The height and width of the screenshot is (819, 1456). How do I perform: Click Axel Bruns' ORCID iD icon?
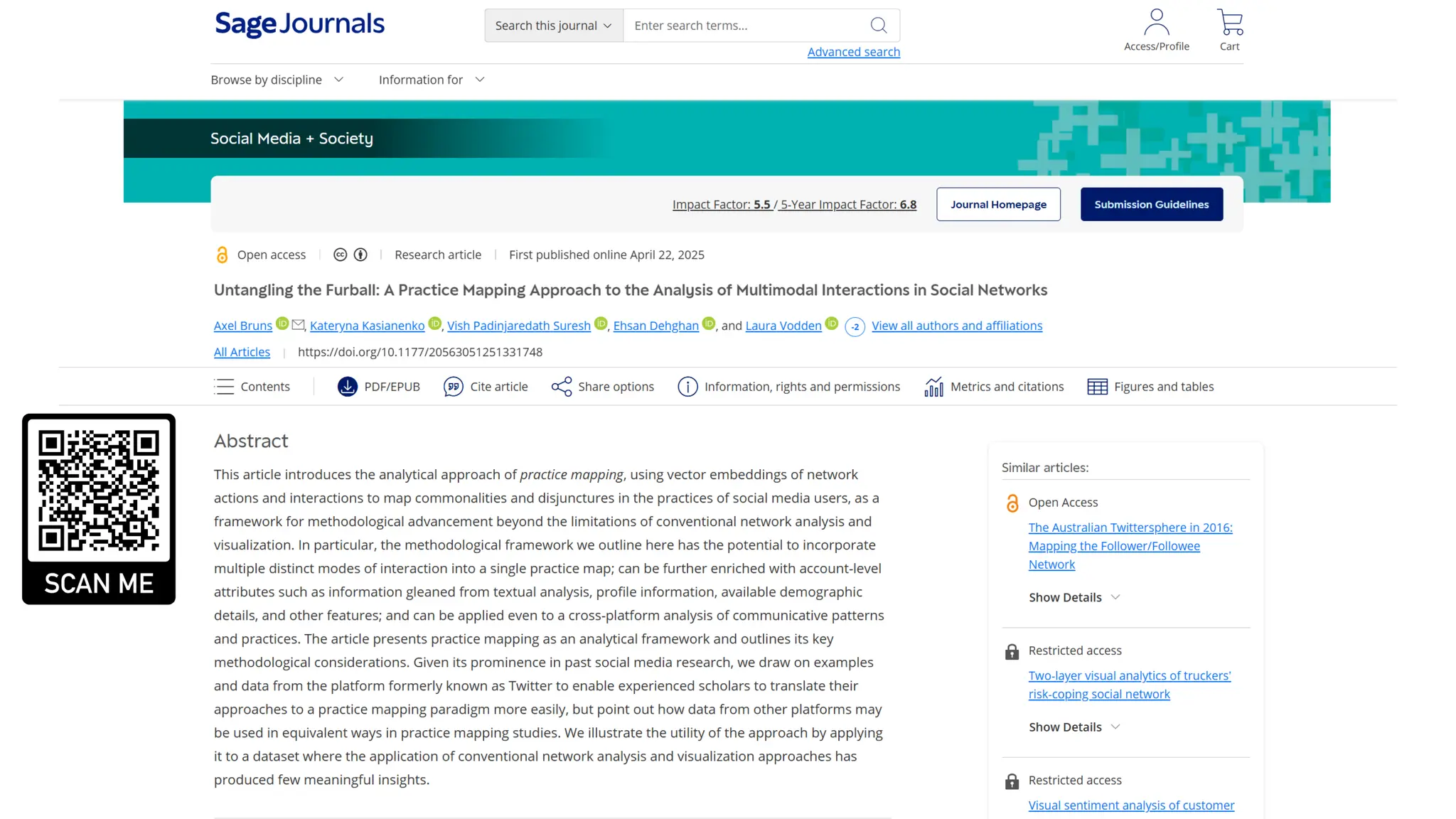282,323
